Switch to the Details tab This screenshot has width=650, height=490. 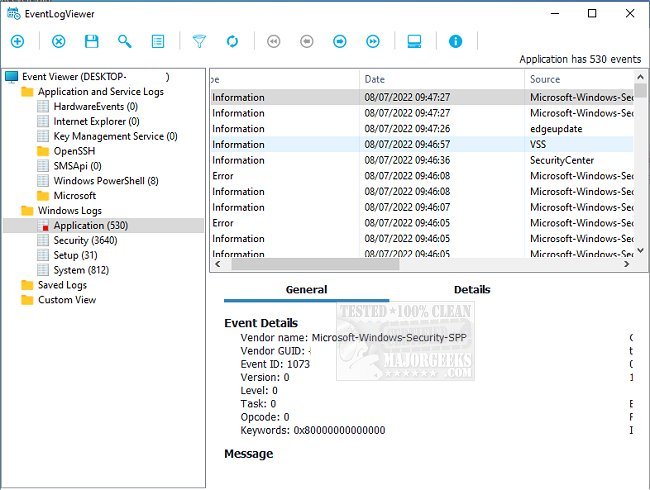[x=472, y=290]
